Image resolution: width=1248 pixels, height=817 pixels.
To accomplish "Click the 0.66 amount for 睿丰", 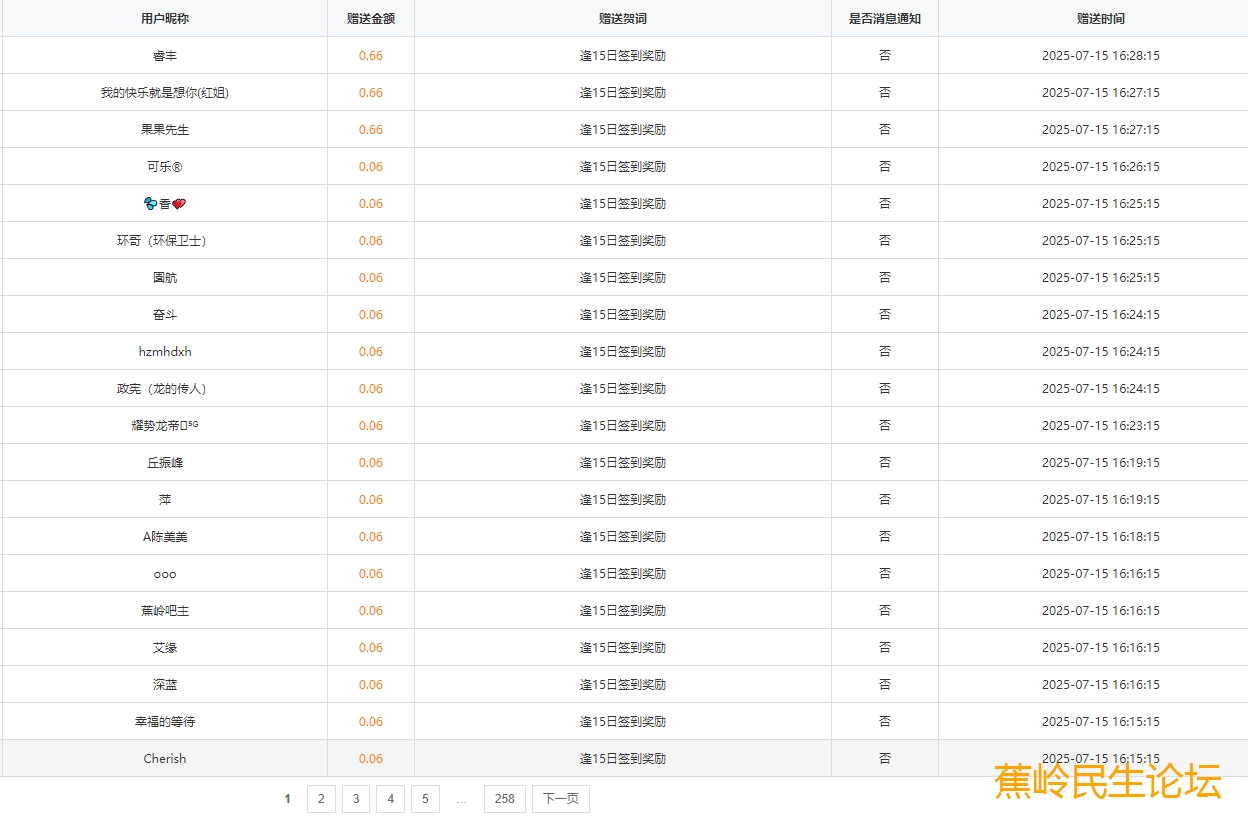I will point(371,56).
